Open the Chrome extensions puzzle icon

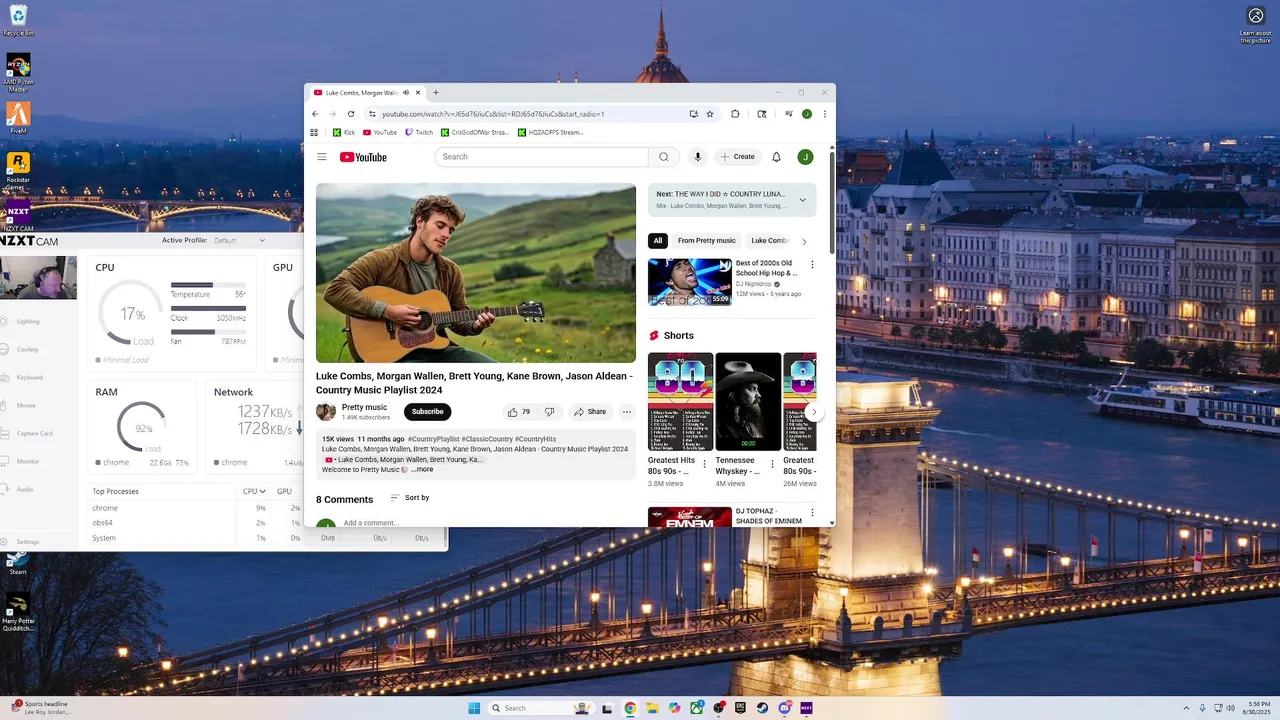[735, 114]
